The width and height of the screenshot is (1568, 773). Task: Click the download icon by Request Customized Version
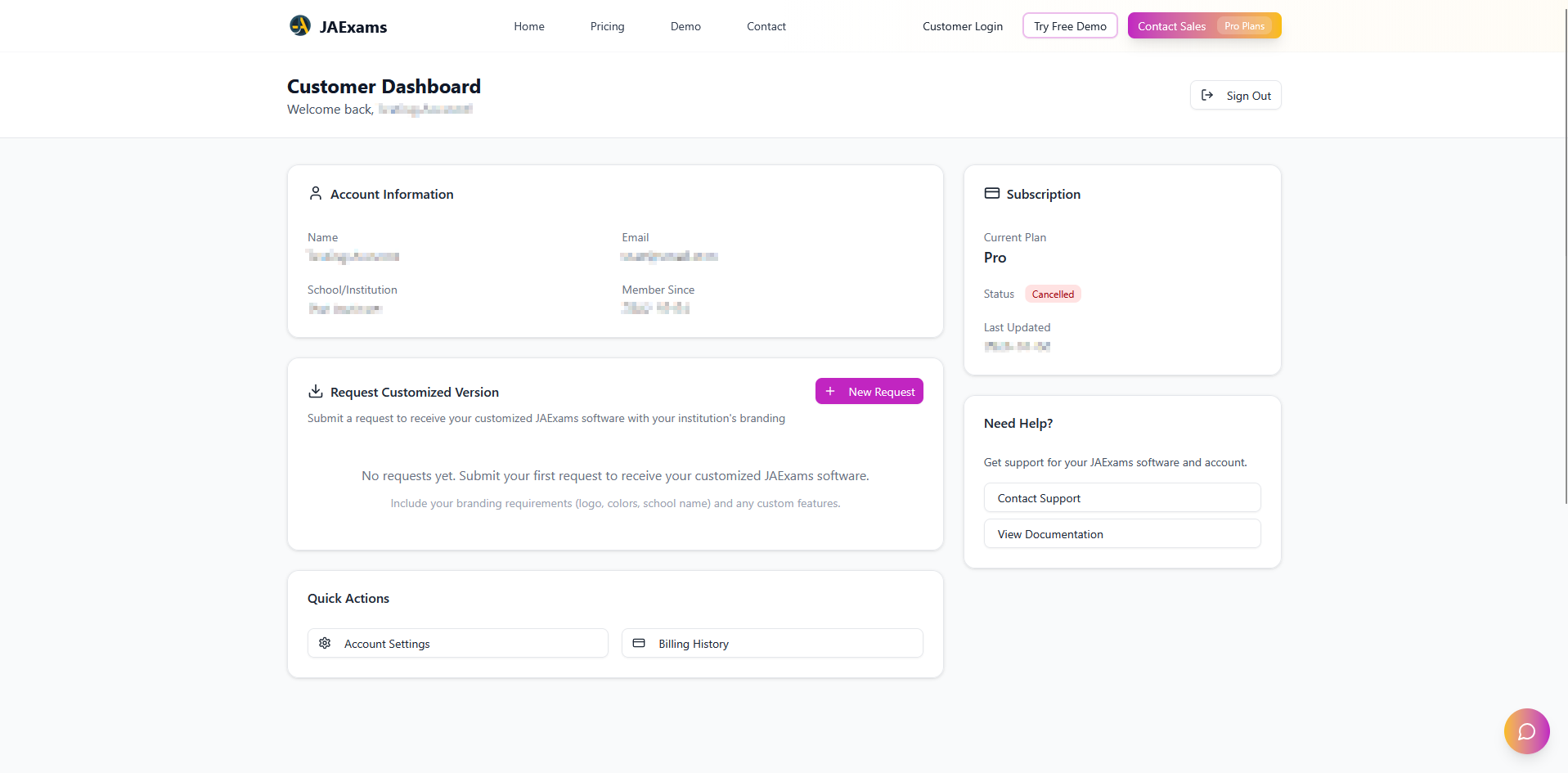point(316,392)
